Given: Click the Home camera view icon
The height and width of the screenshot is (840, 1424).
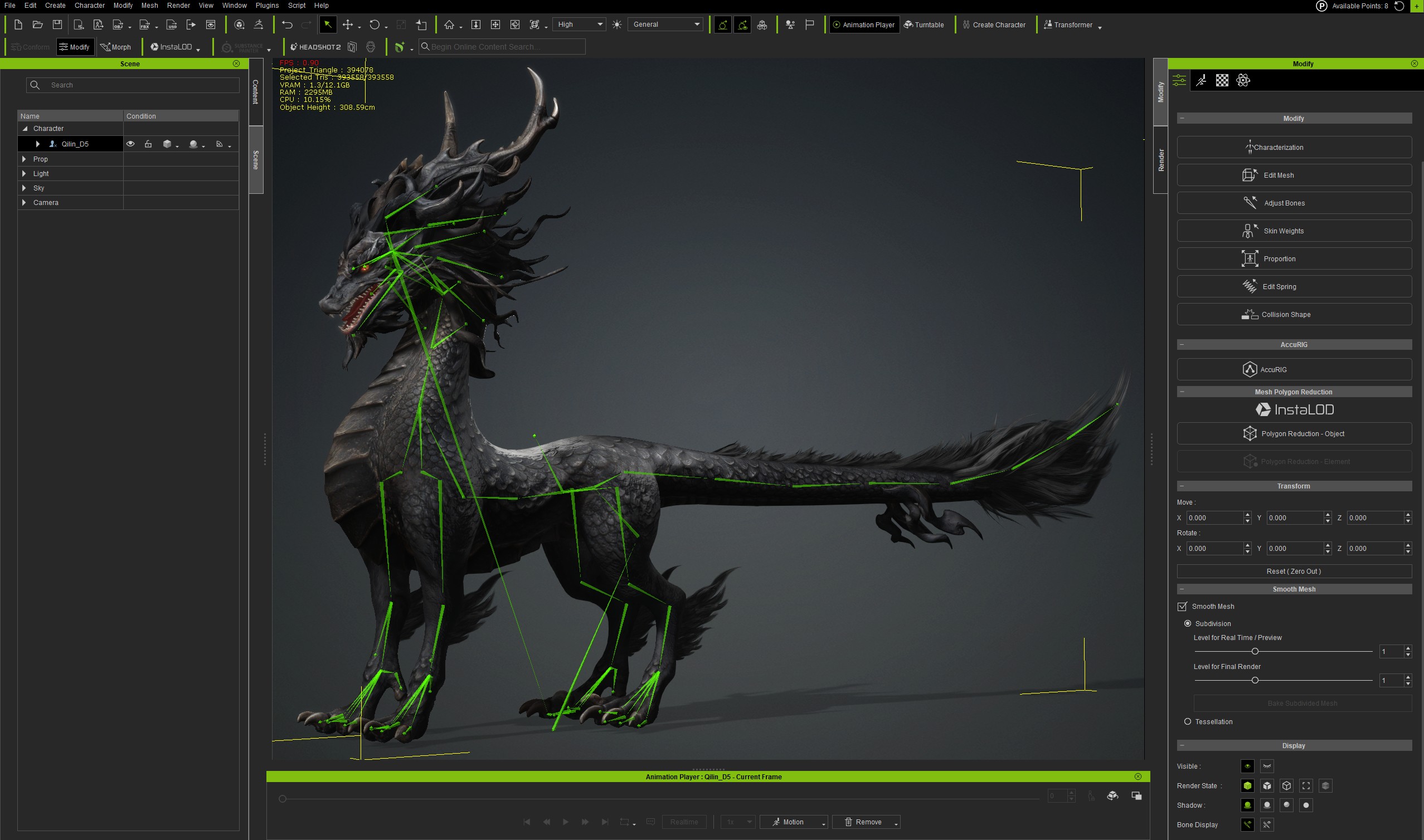Looking at the screenshot, I should pyautogui.click(x=449, y=25).
